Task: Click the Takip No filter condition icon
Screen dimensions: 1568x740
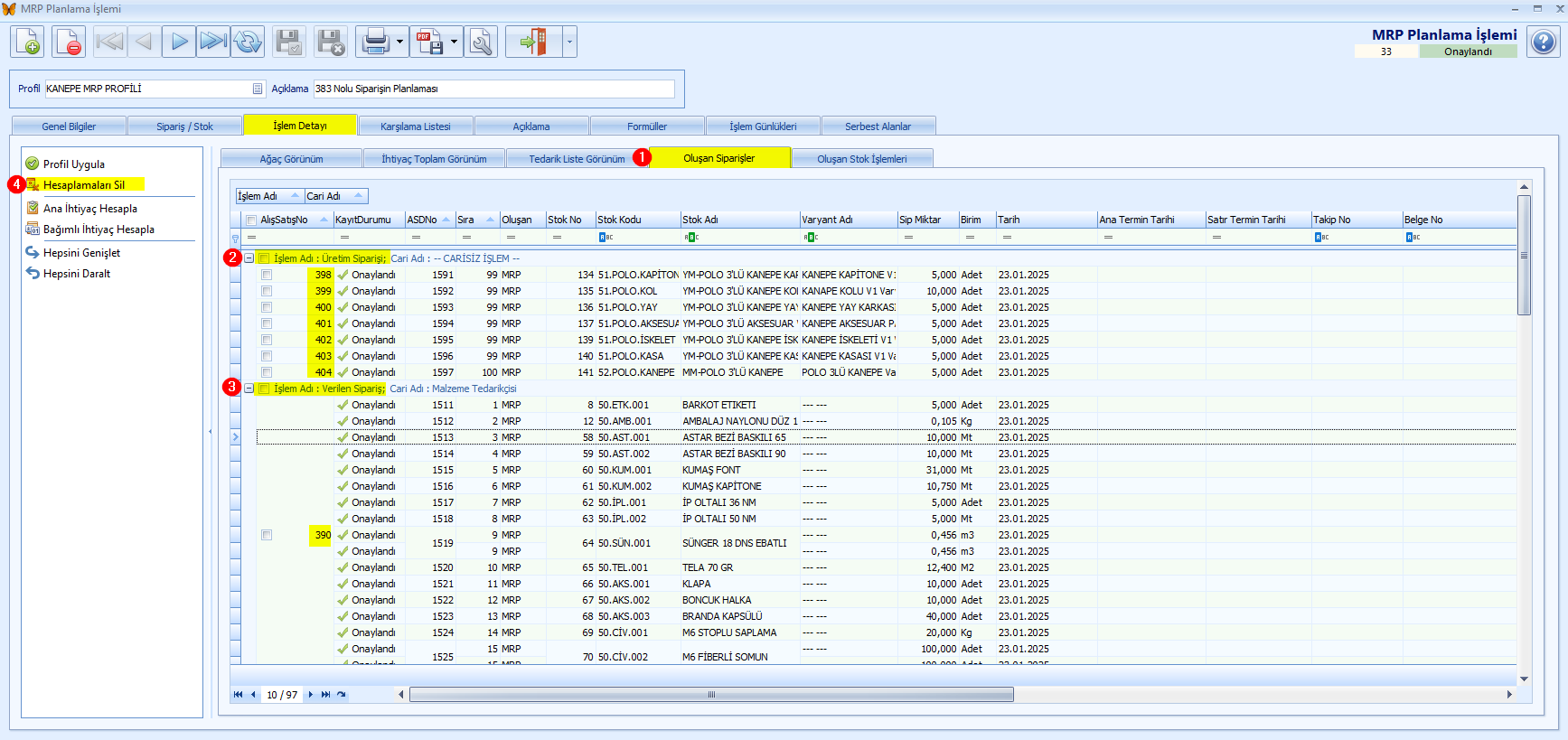Action: tap(1321, 237)
